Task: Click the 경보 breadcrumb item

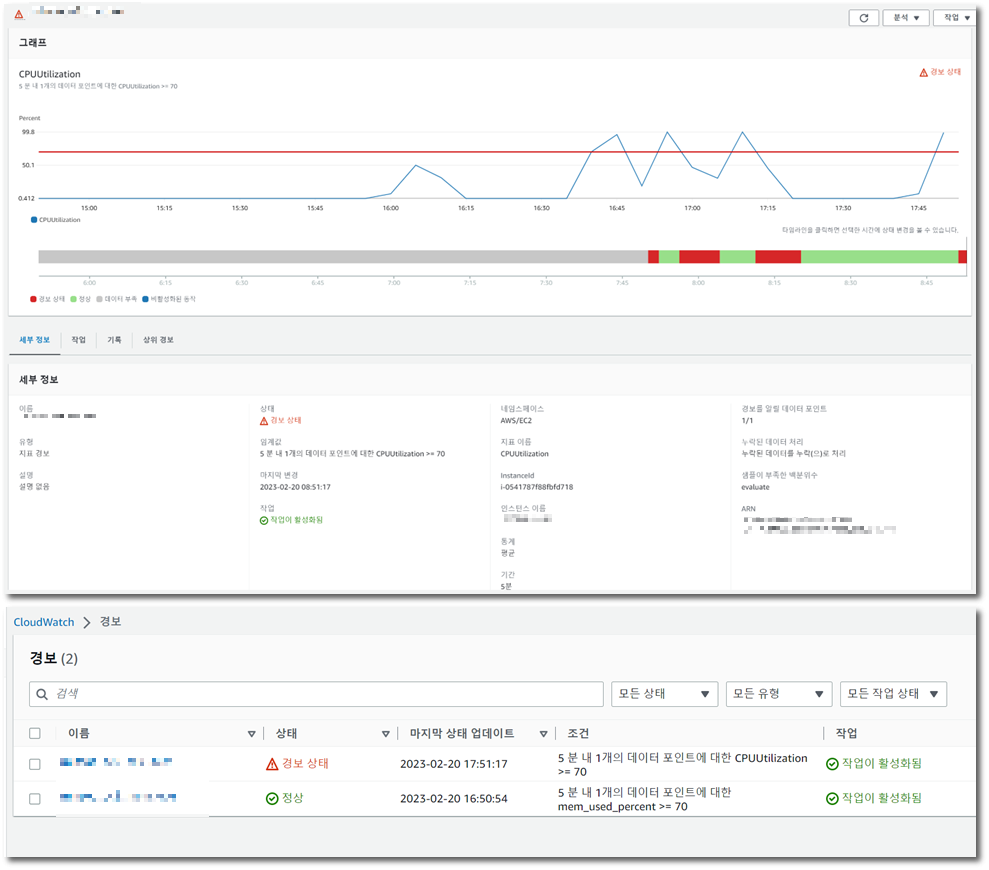Action: coord(110,621)
